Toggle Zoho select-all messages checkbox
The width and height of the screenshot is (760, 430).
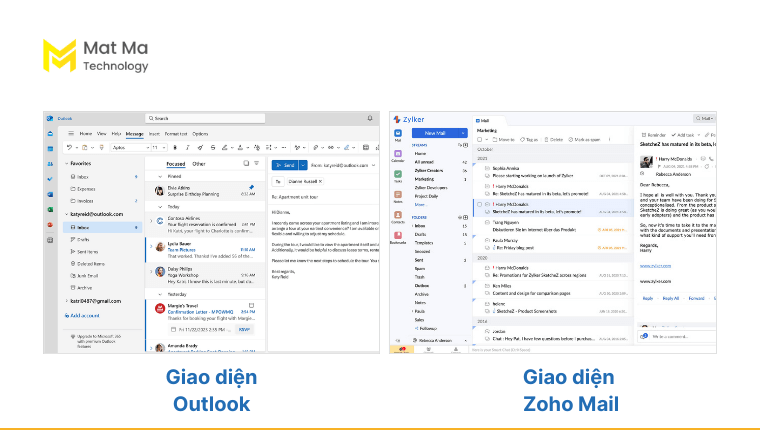479,140
